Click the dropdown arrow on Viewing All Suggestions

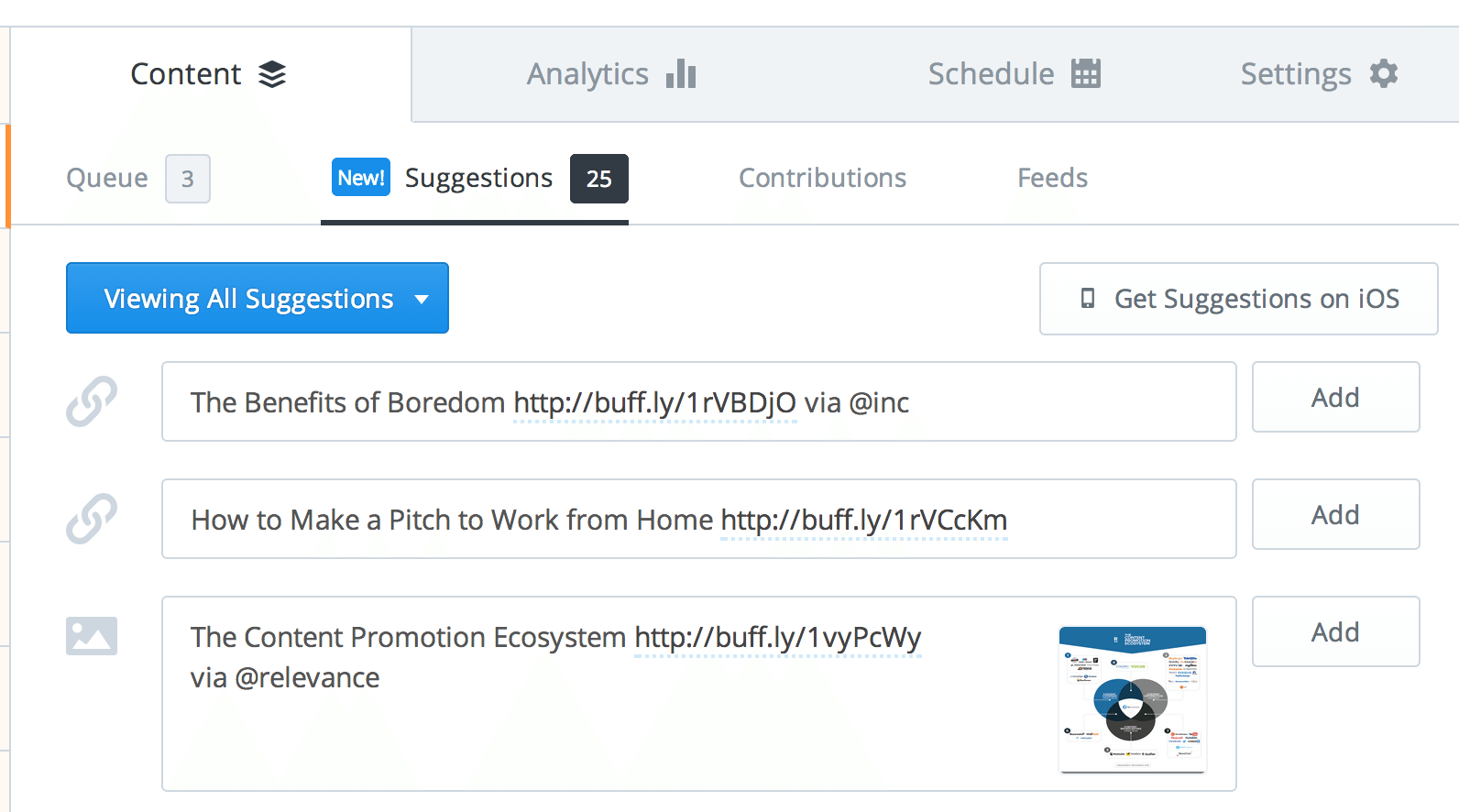(x=422, y=299)
